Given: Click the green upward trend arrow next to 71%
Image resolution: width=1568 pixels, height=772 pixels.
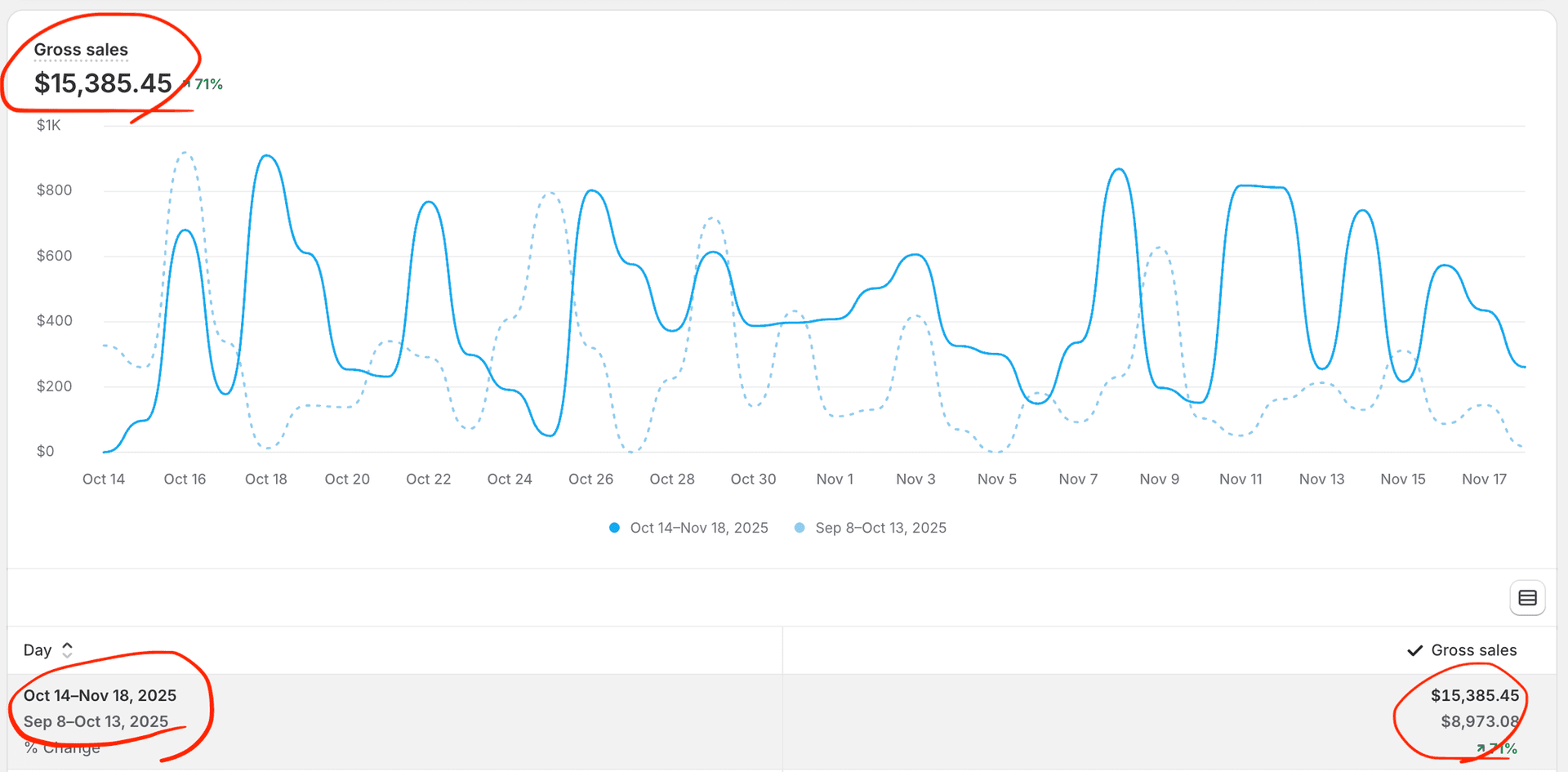Looking at the screenshot, I should (x=186, y=83).
